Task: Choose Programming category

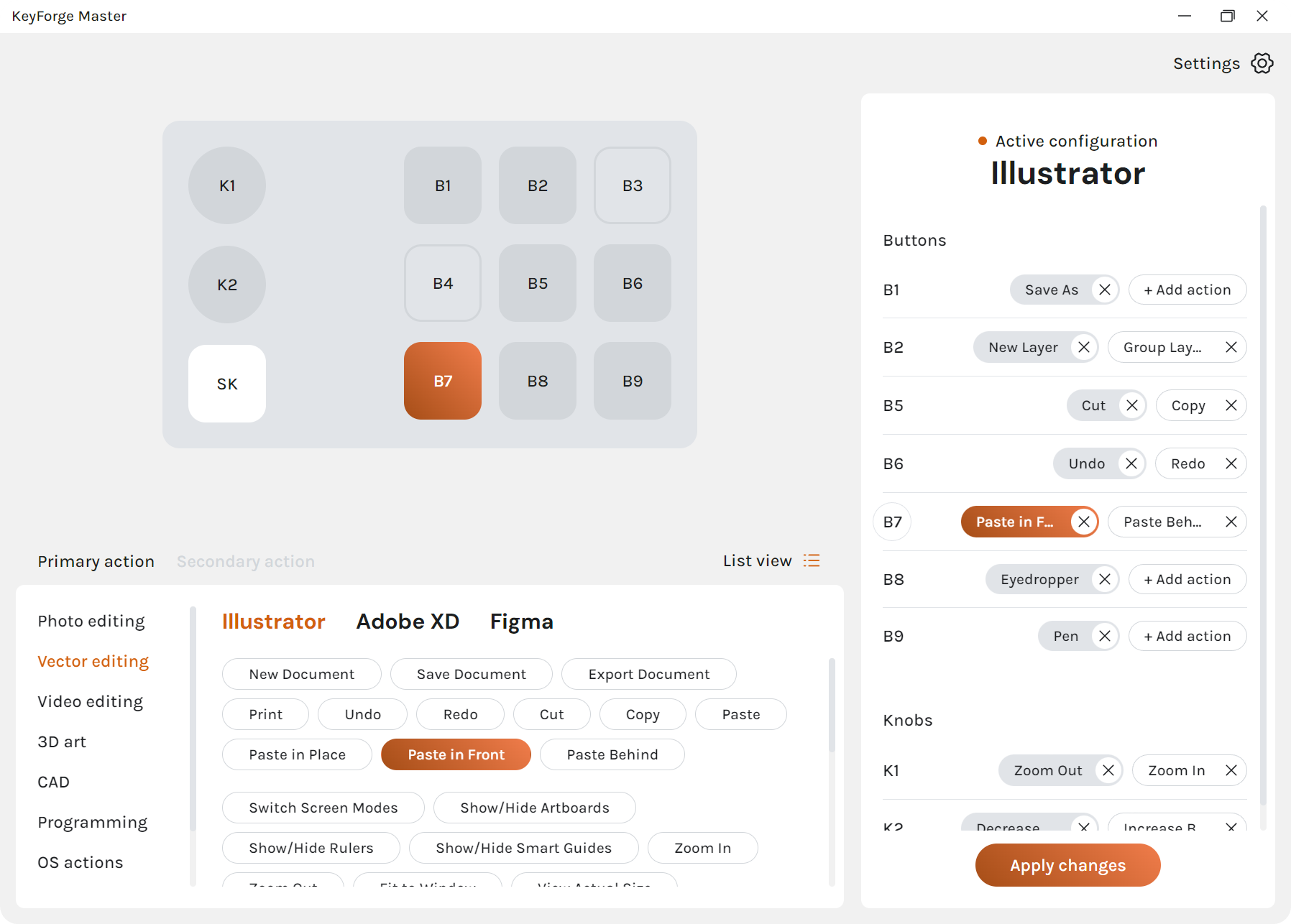Action: [93, 822]
